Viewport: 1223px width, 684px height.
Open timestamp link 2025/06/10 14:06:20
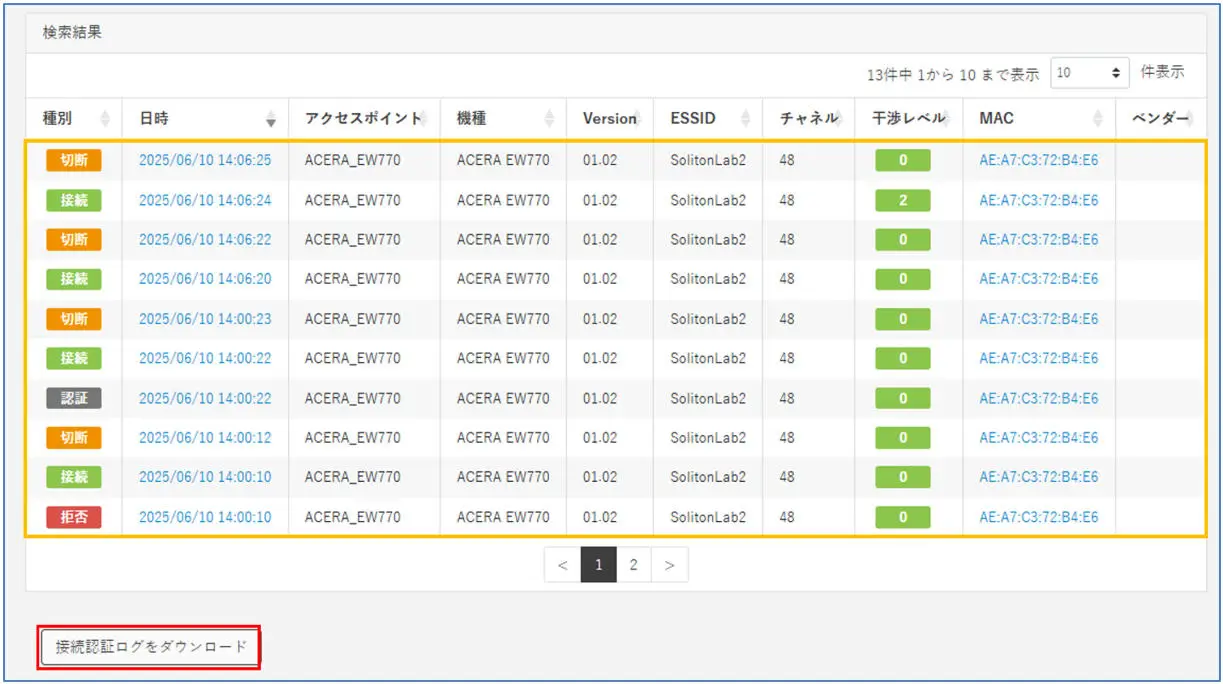click(x=205, y=279)
